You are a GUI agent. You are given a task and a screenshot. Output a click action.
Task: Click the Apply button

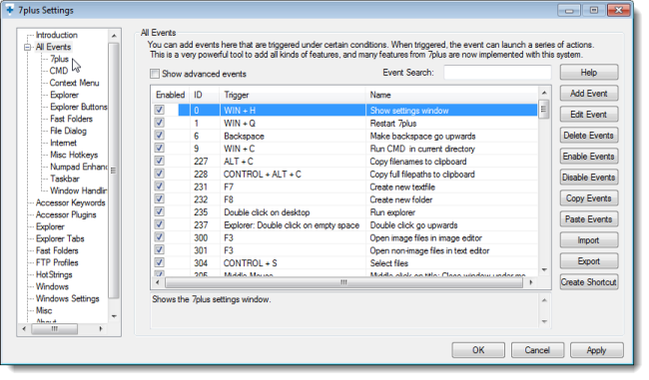(596, 350)
